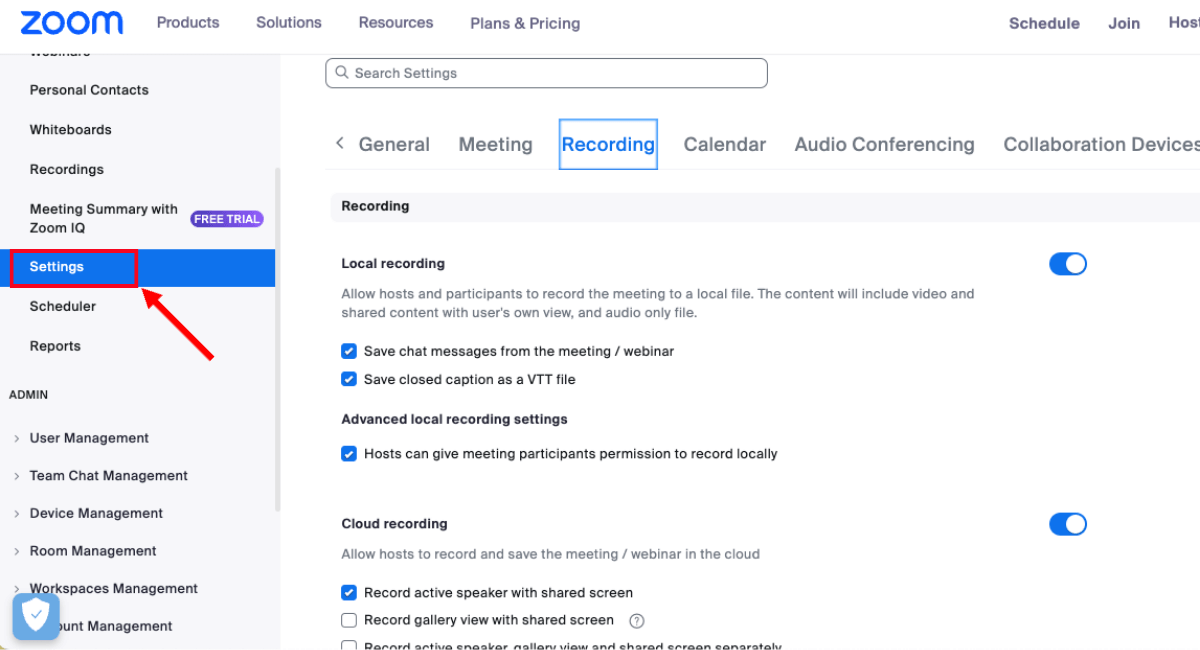Uncheck Hosts can give participants permission to record locally
The image size is (1200, 650).
[x=349, y=453]
